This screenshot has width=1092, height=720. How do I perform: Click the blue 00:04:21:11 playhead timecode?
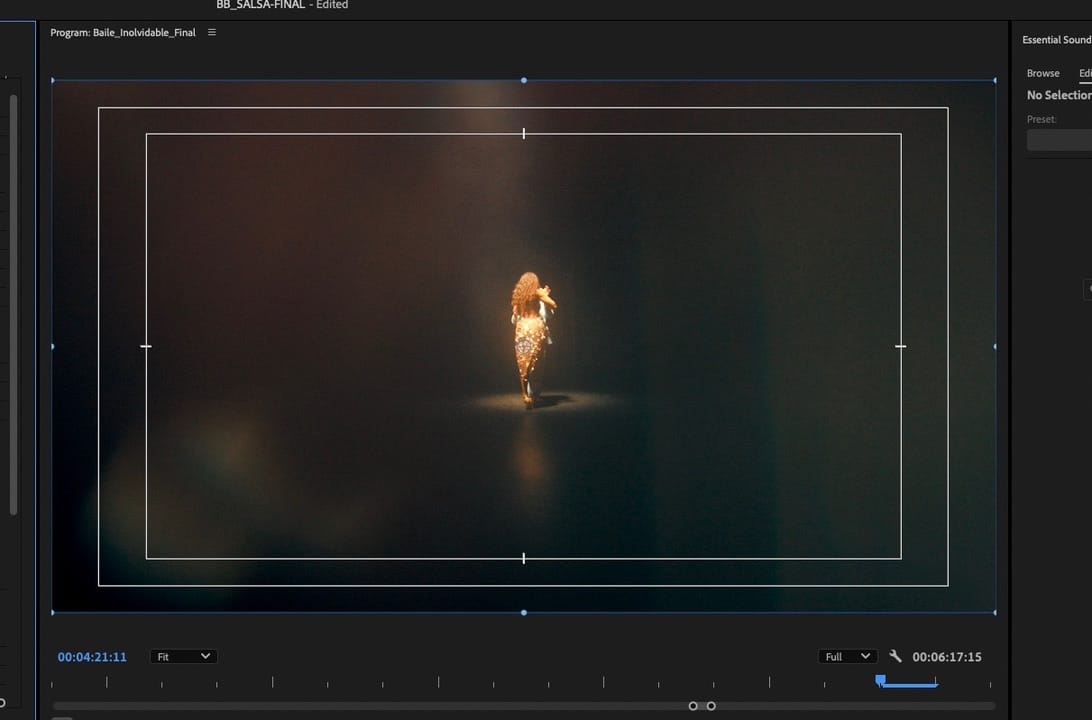point(92,657)
